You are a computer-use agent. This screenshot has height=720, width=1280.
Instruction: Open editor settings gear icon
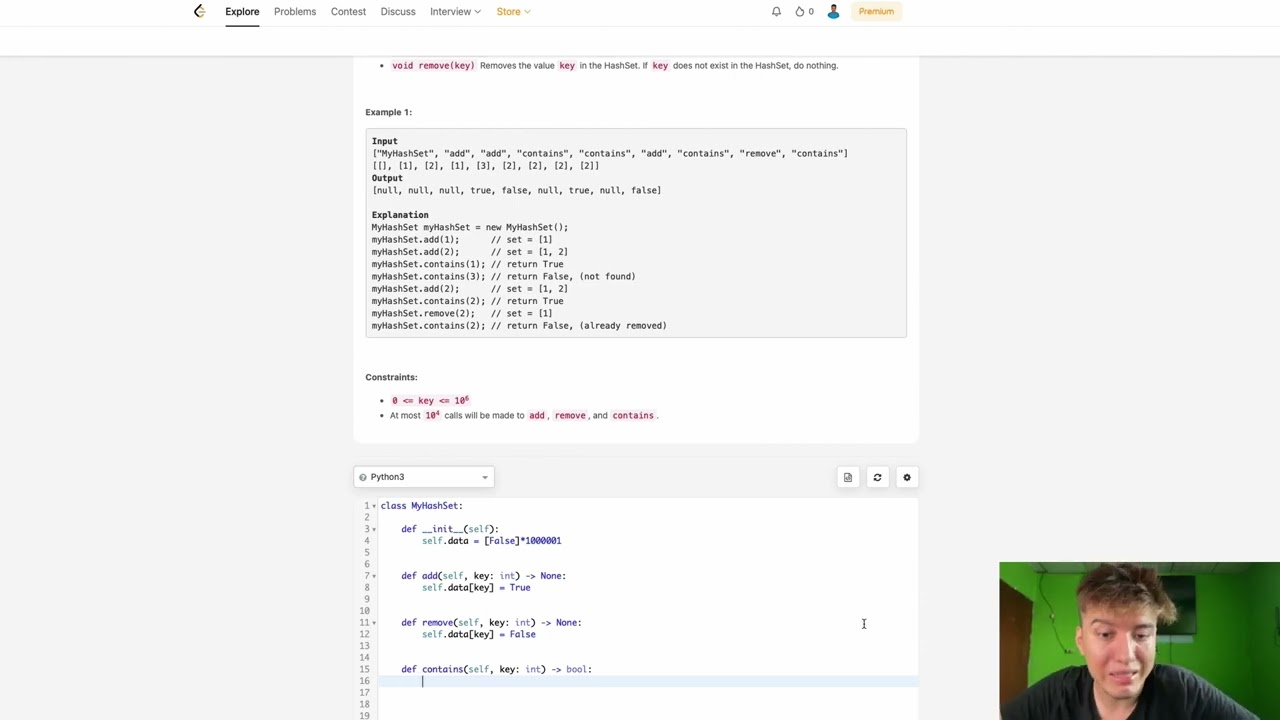[907, 477]
